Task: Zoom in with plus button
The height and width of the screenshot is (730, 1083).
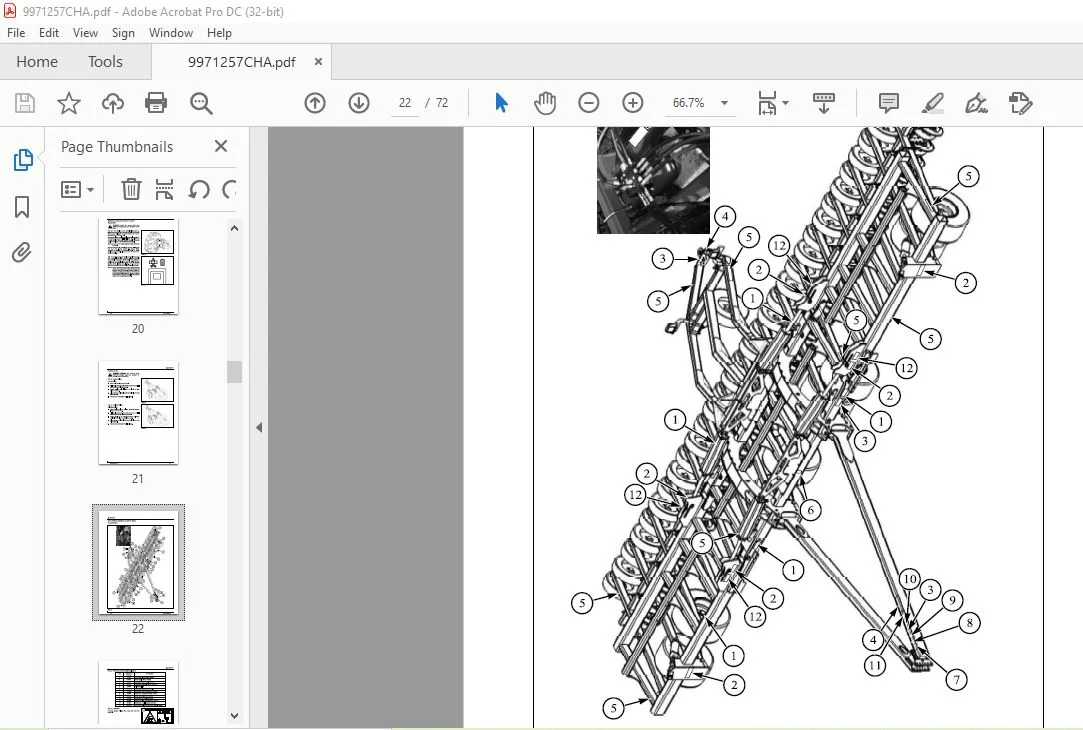Action: (x=633, y=103)
